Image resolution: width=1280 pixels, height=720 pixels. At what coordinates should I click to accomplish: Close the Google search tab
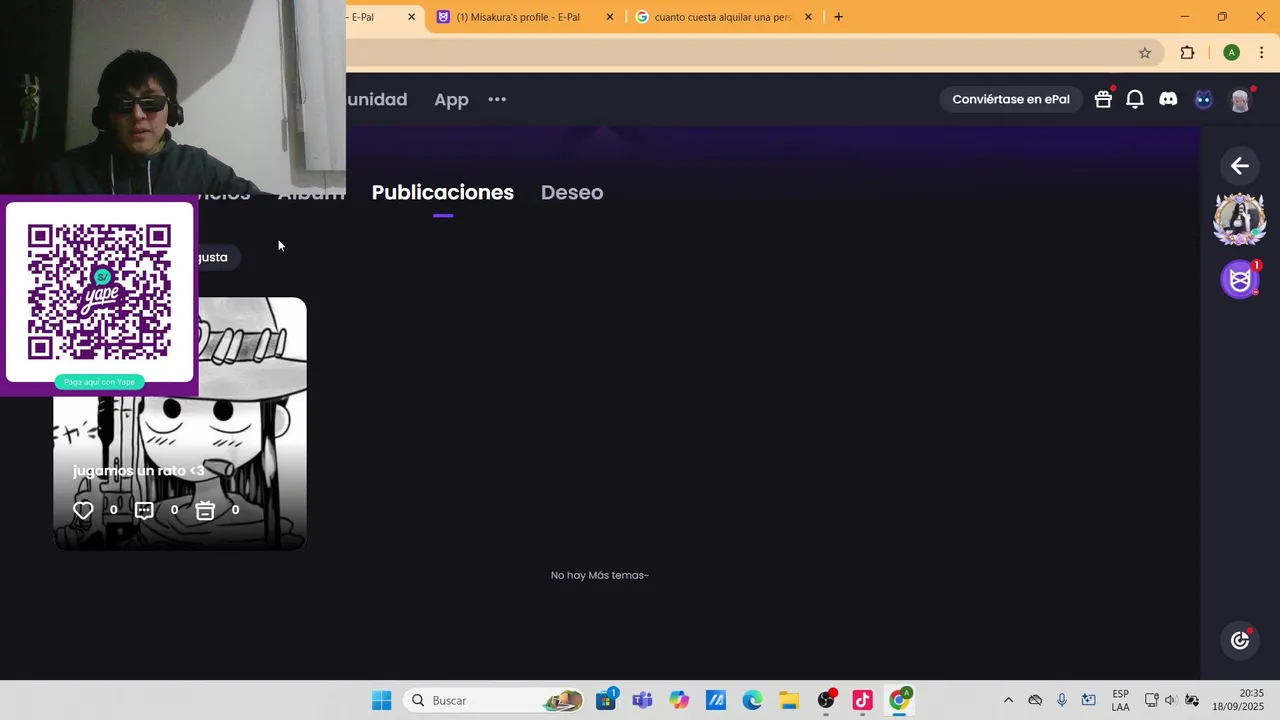(x=808, y=17)
